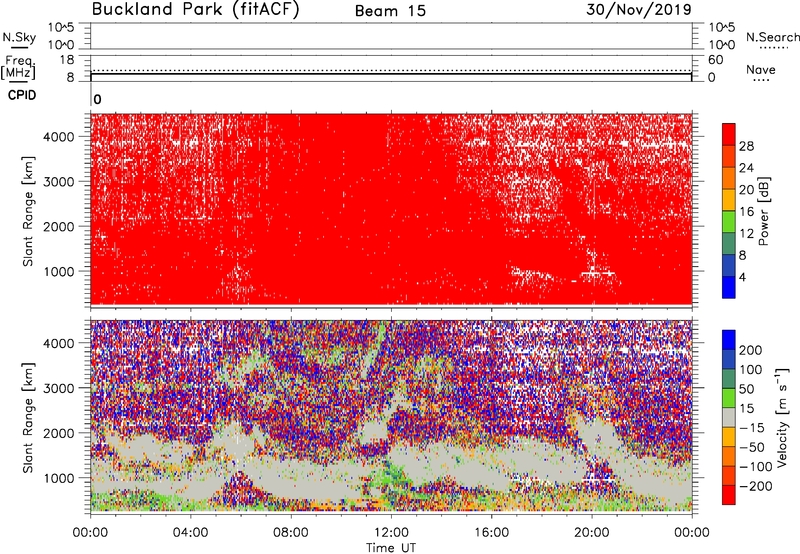The image size is (800, 554).
Task: Click the 'Velocity [m s-1]' colorbar label
Action: click(x=782, y=416)
